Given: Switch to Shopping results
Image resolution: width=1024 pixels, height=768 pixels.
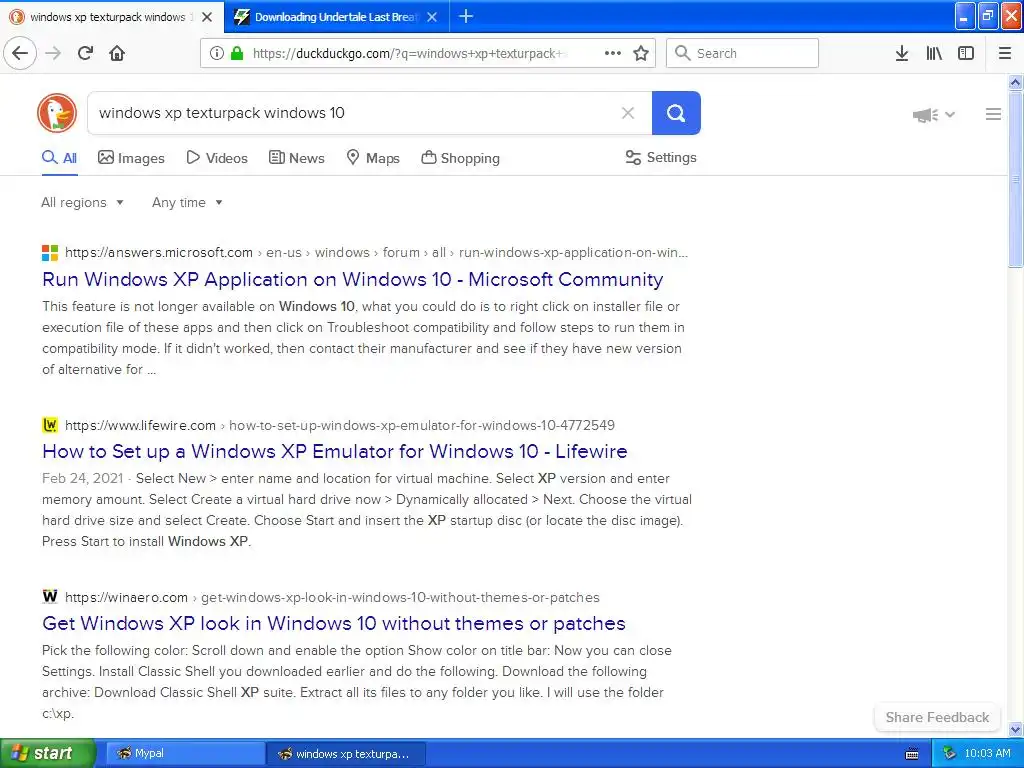Looking at the screenshot, I should (x=460, y=158).
